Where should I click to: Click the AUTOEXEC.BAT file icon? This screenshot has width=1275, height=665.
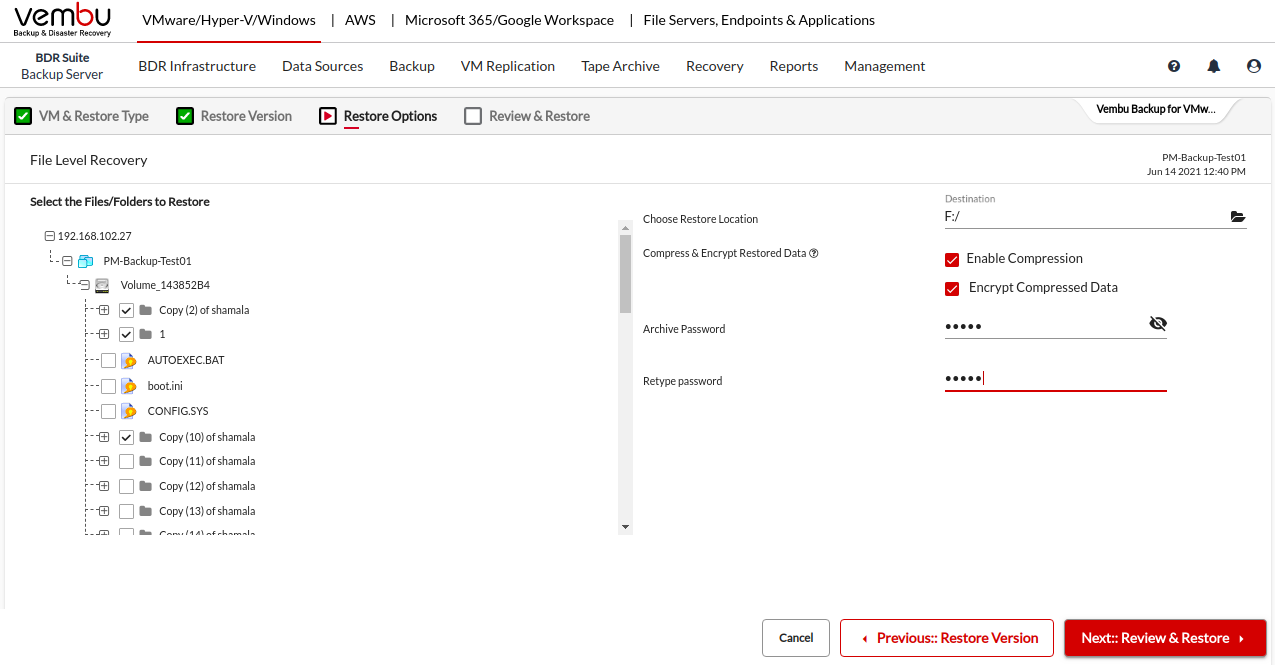click(x=129, y=360)
